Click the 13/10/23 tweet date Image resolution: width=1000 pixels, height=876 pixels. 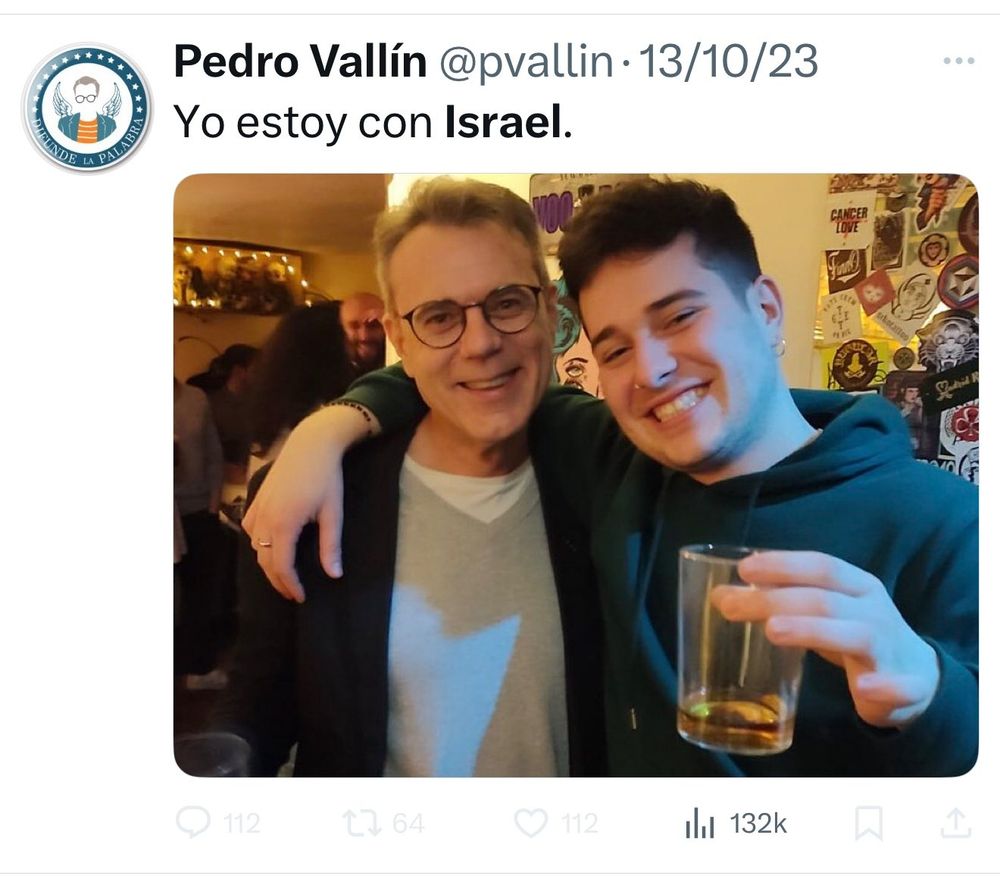click(728, 61)
